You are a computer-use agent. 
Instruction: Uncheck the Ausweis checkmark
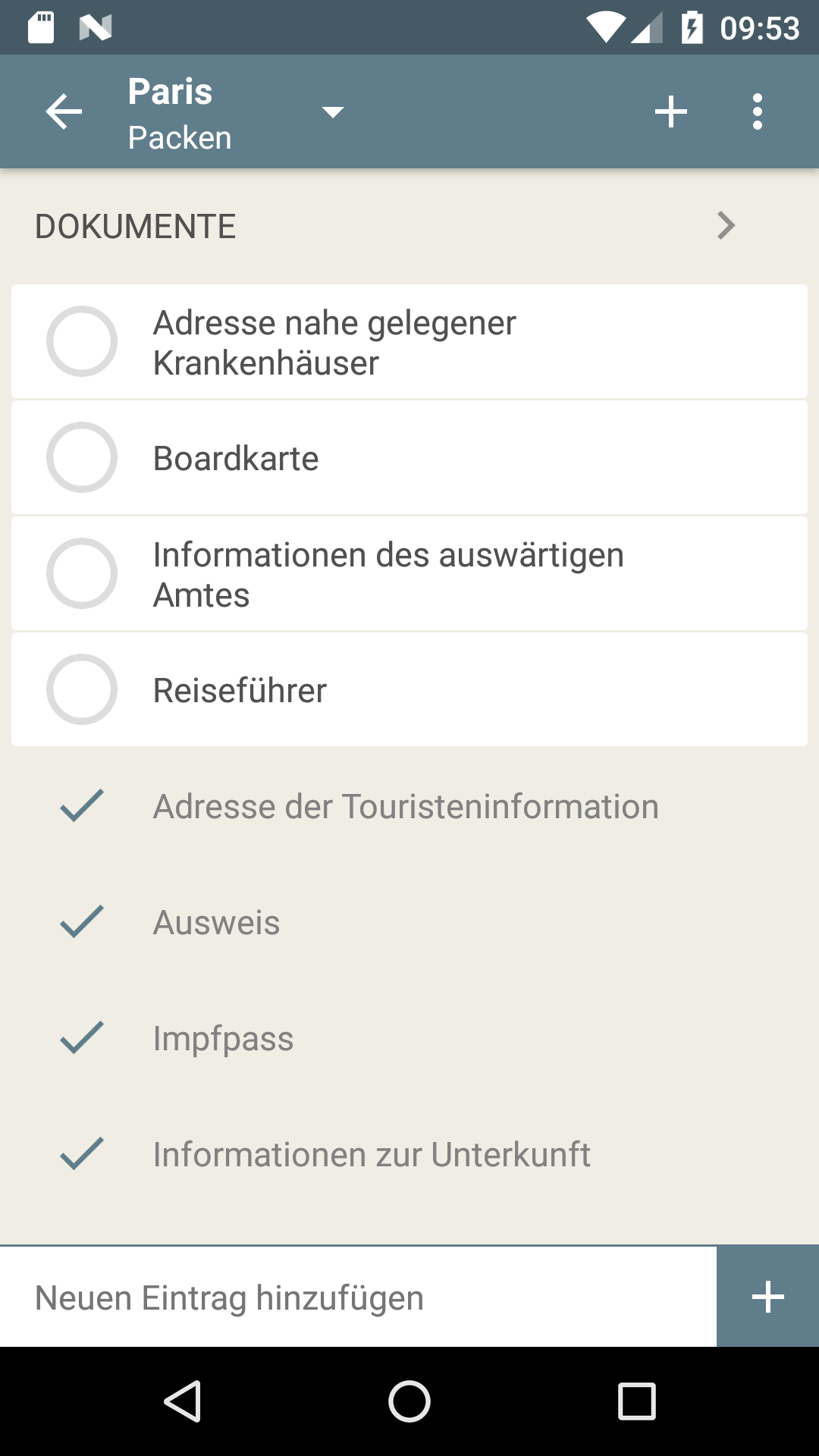tap(82, 922)
